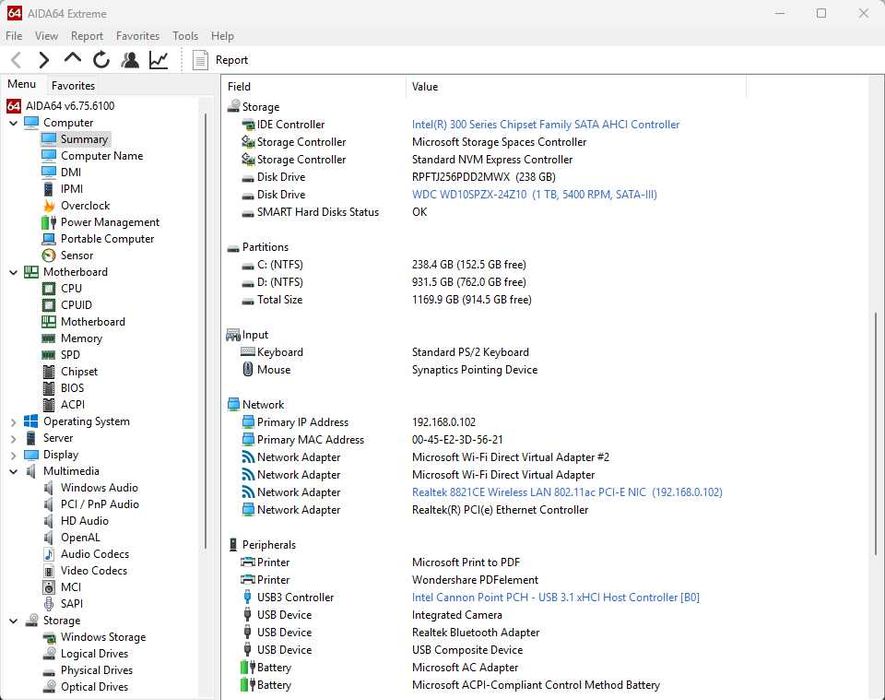This screenshot has height=700, width=885.
Task: Click the Windows Storage icon in the tree
Action: [x=49, y=637]
